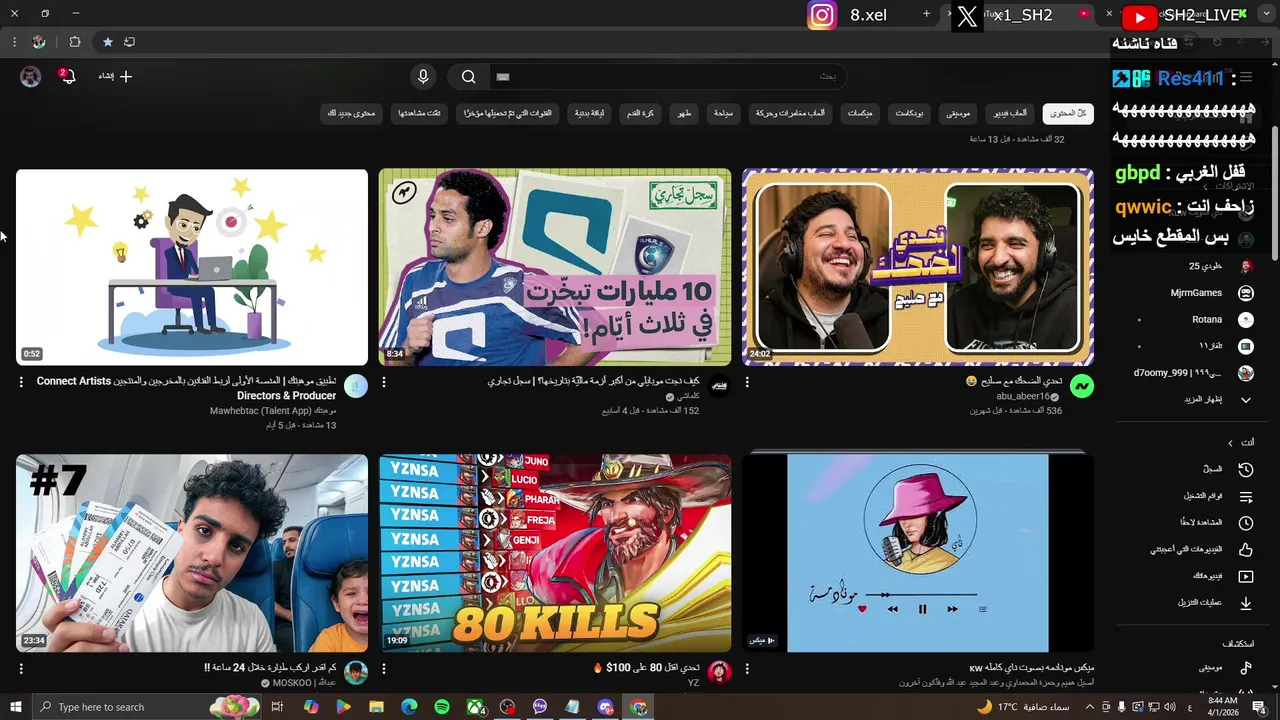Open the account avatar menu
Image resolution: width=1280 pixels, height=720 pixels.
point(31,77)
